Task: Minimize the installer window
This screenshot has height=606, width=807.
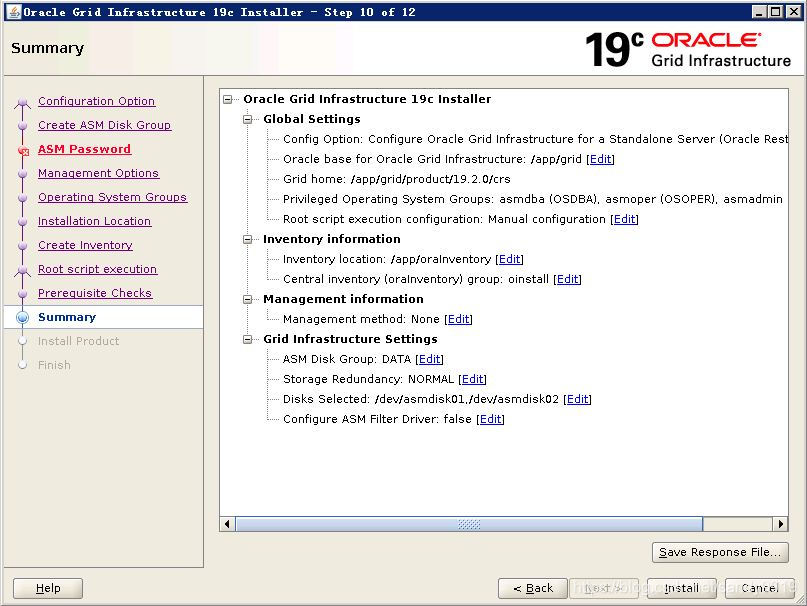Action: 758,12
